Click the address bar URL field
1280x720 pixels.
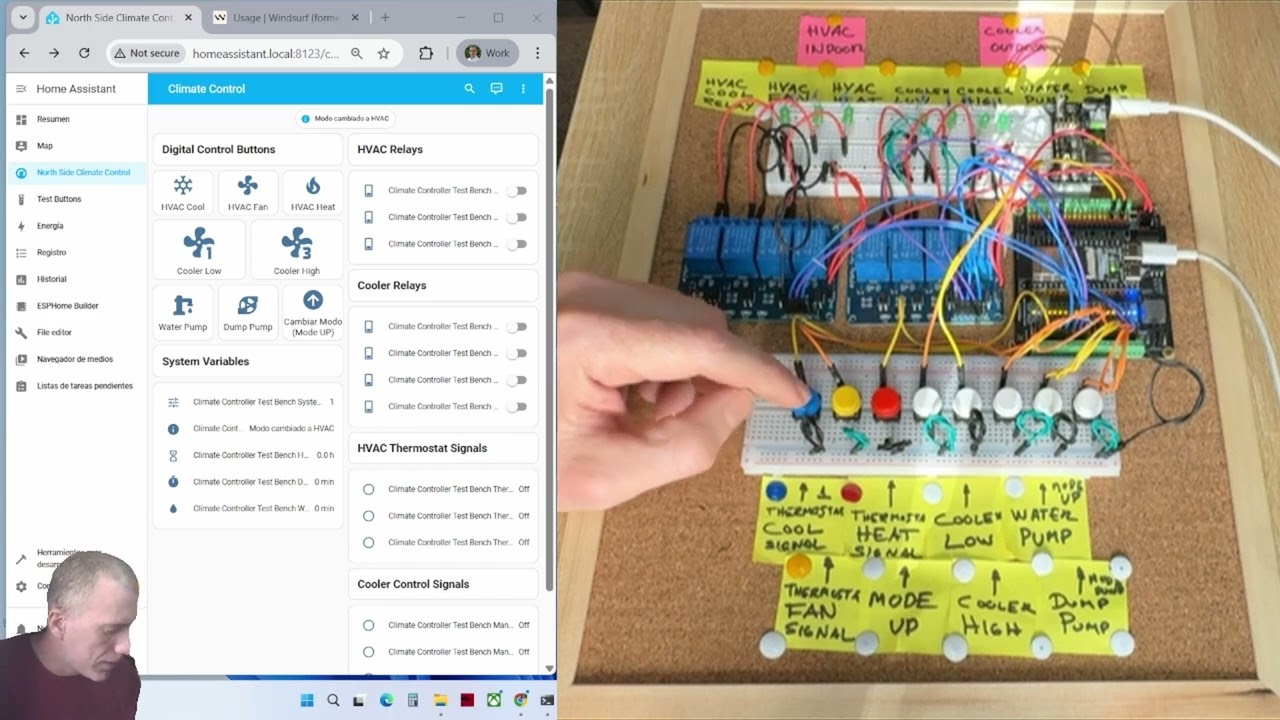(x=265, y=53)
